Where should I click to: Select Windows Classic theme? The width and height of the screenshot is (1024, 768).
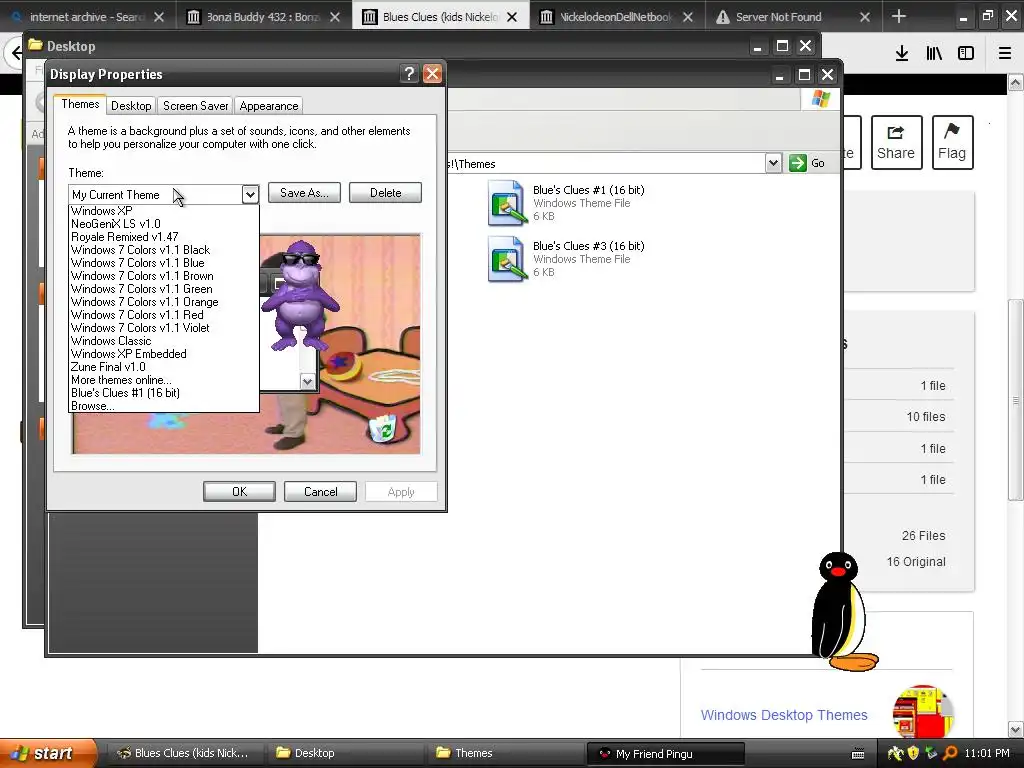164,341
